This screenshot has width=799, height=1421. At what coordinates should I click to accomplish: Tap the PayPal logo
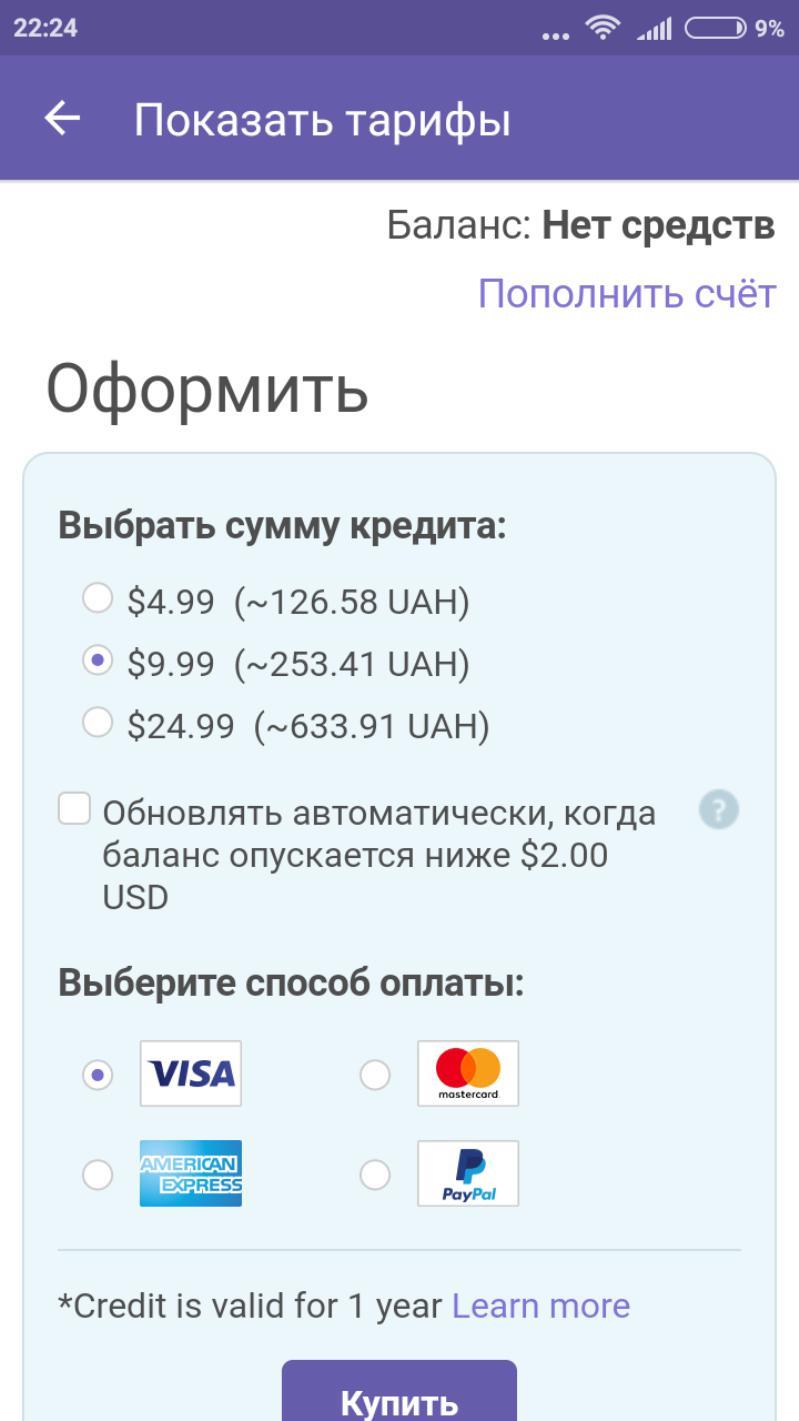[468, 1173]
